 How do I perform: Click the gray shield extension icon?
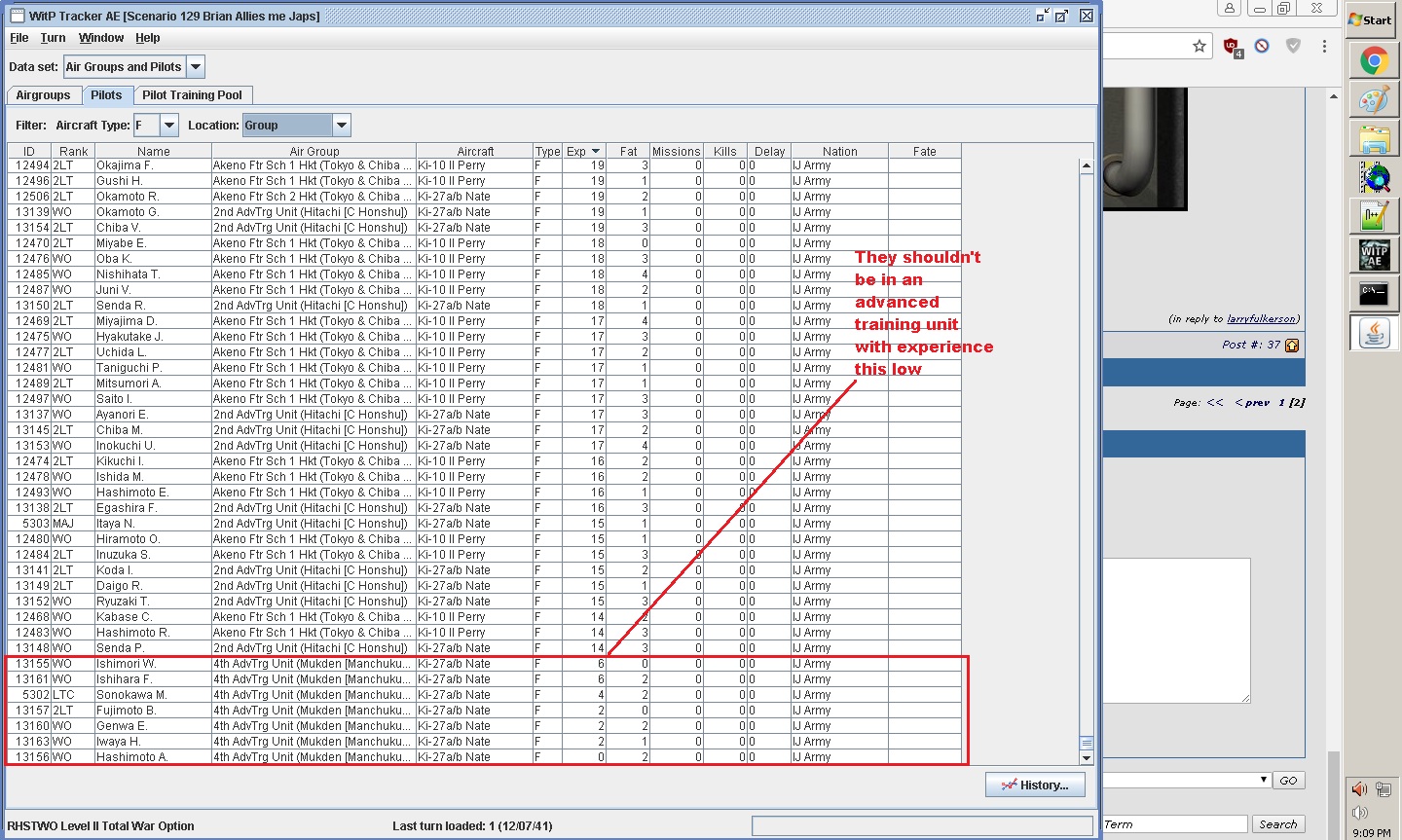(x=1293, y=46)
